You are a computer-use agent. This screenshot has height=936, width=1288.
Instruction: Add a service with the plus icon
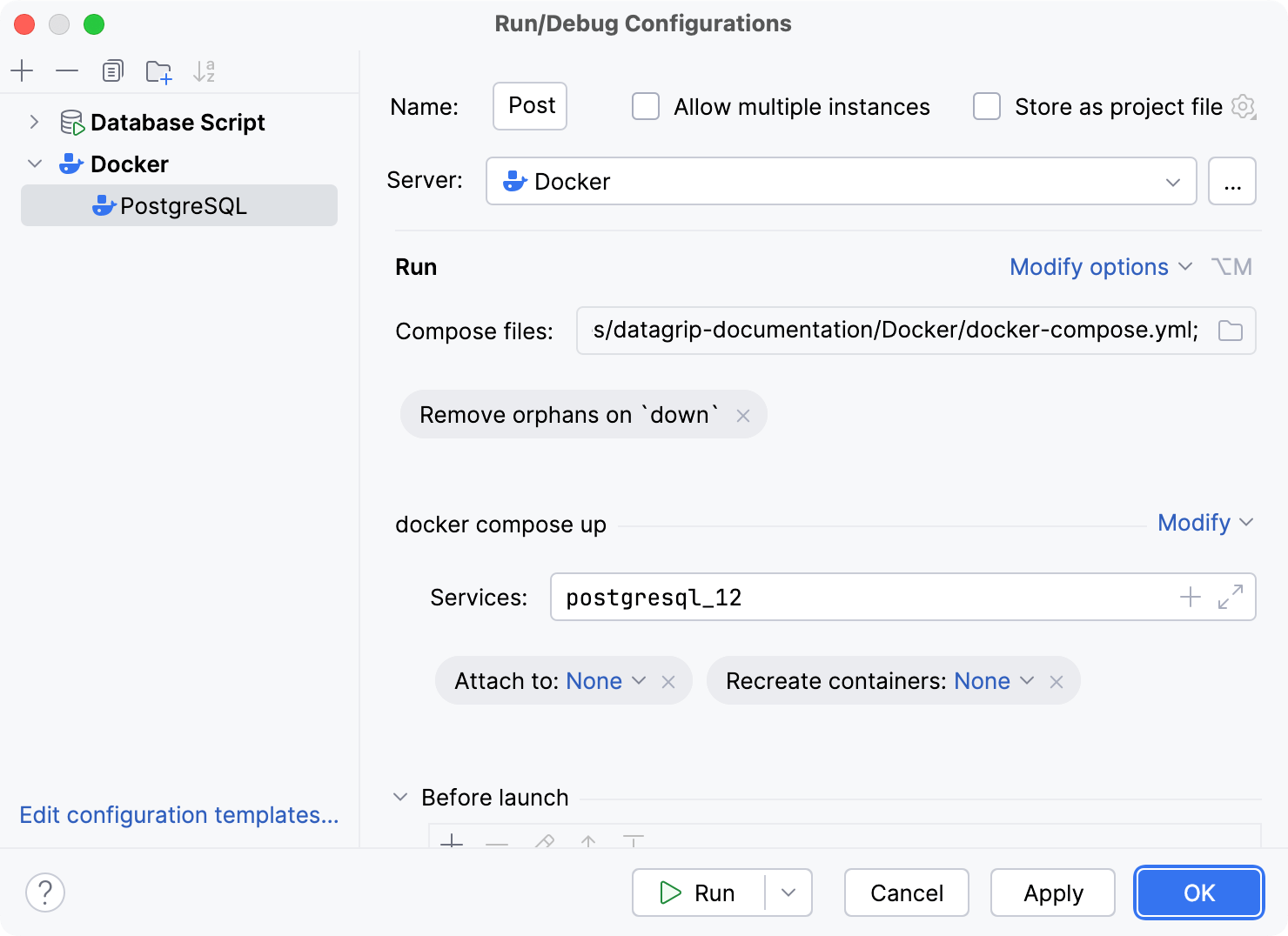point(1190,597)
